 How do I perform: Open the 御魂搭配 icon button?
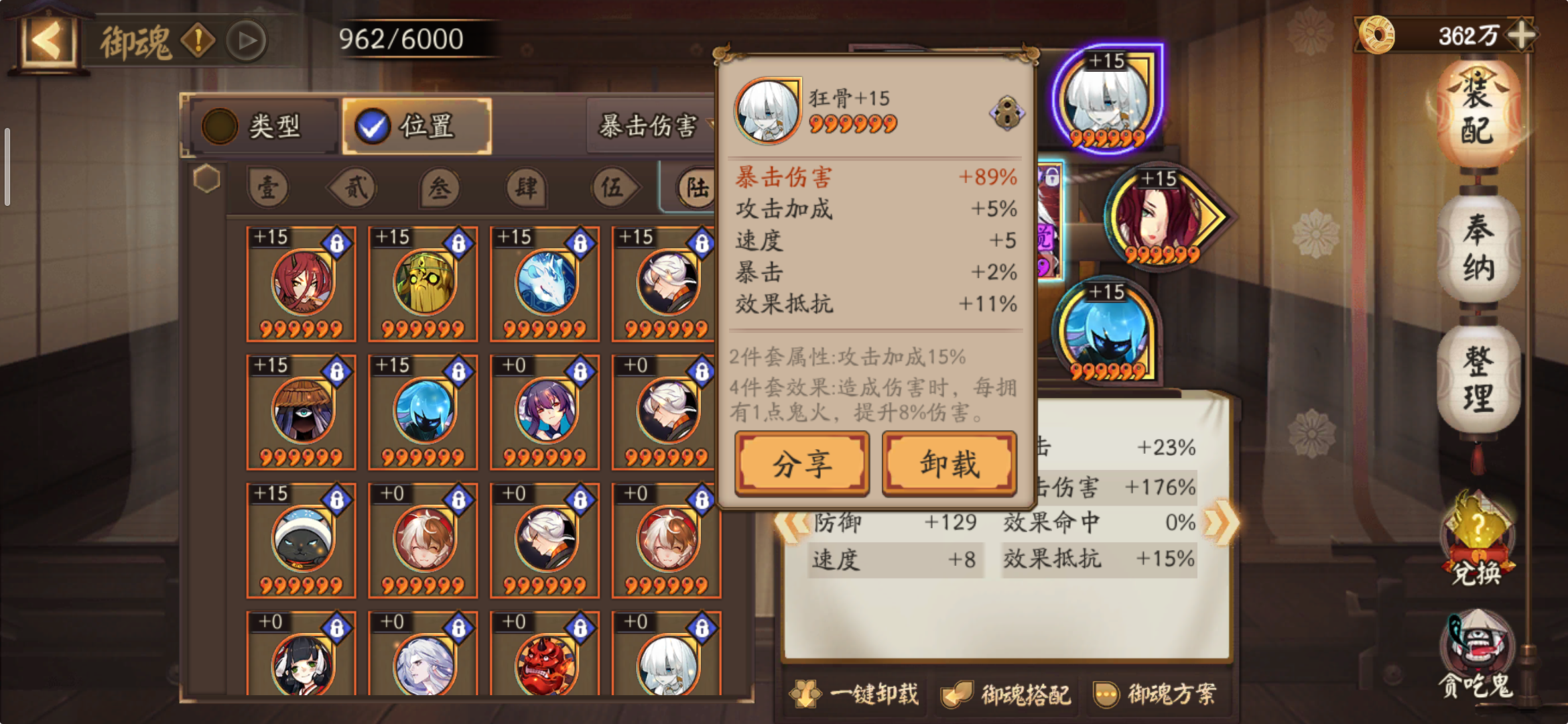click(x=1005, y=694)
